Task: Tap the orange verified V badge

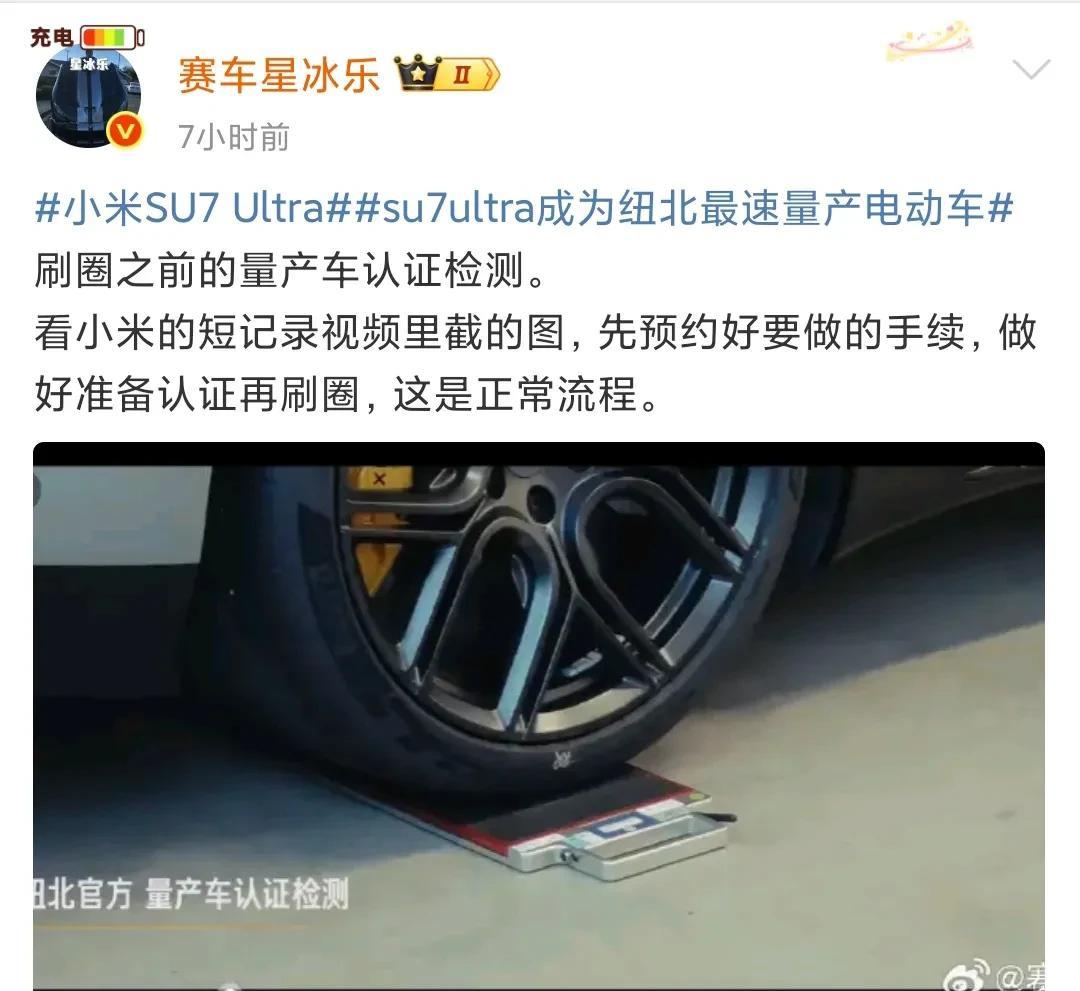Action: (x=125, y=131)
